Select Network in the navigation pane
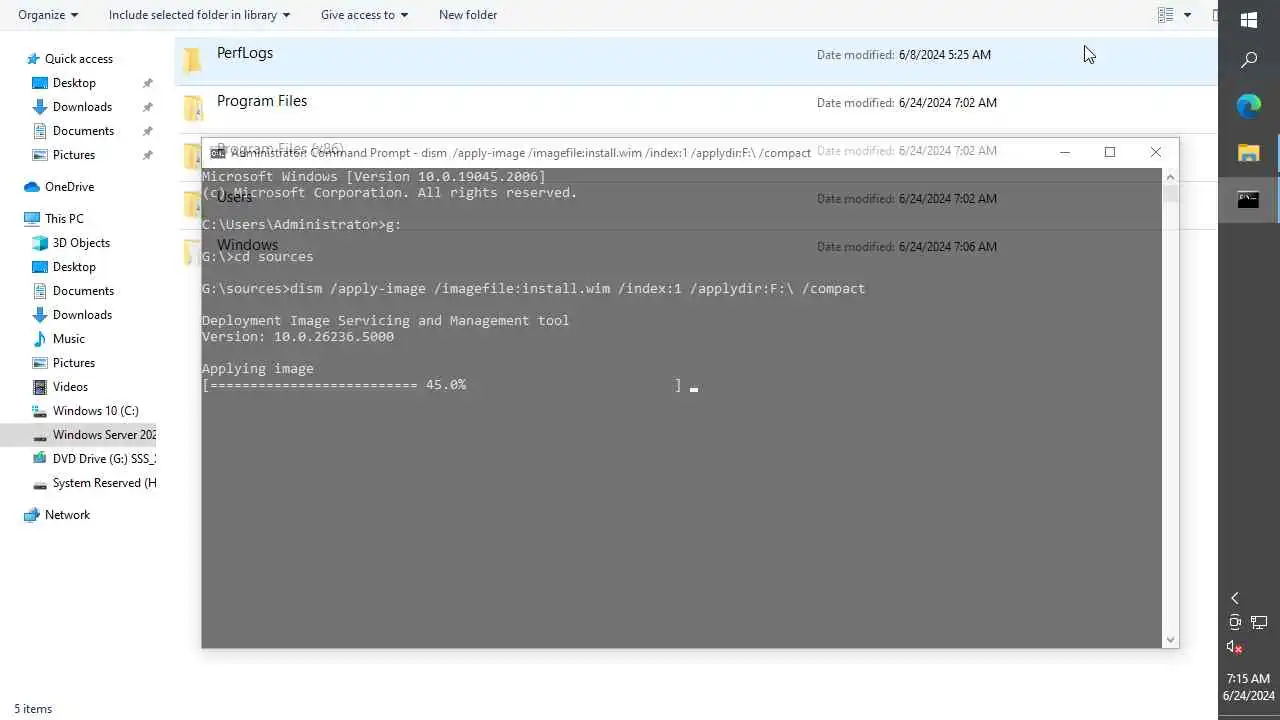Viewport: 1280px width, 720px height. pos(67,515)
